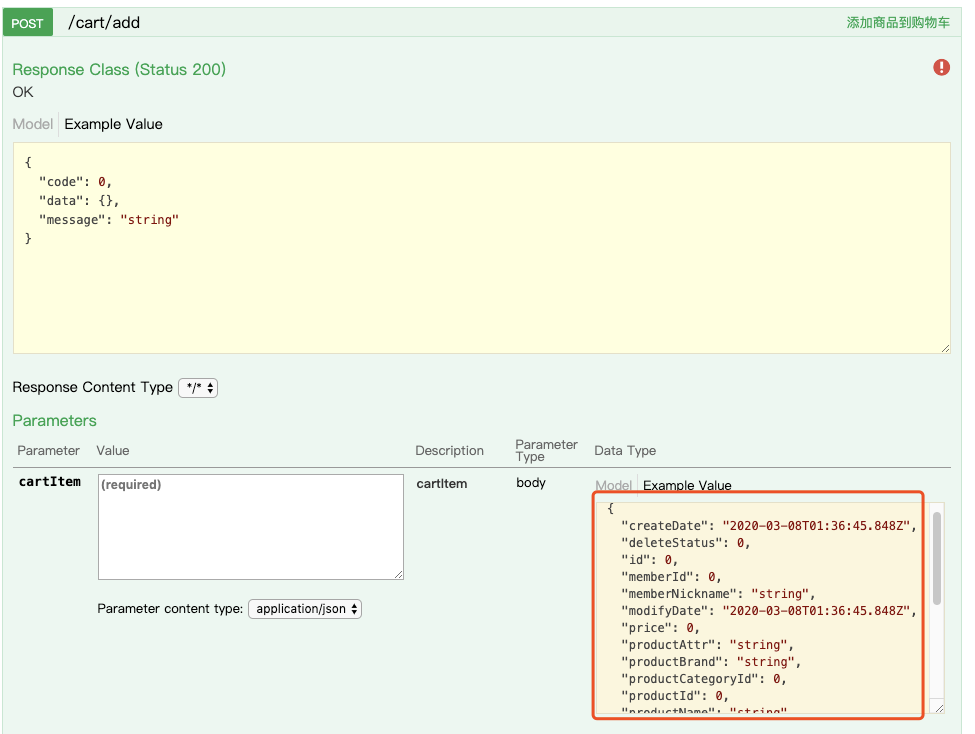This screenshot has height=734, width=975.
Task: Click the "productAttr" line in example
Action: tap(707, 644)
